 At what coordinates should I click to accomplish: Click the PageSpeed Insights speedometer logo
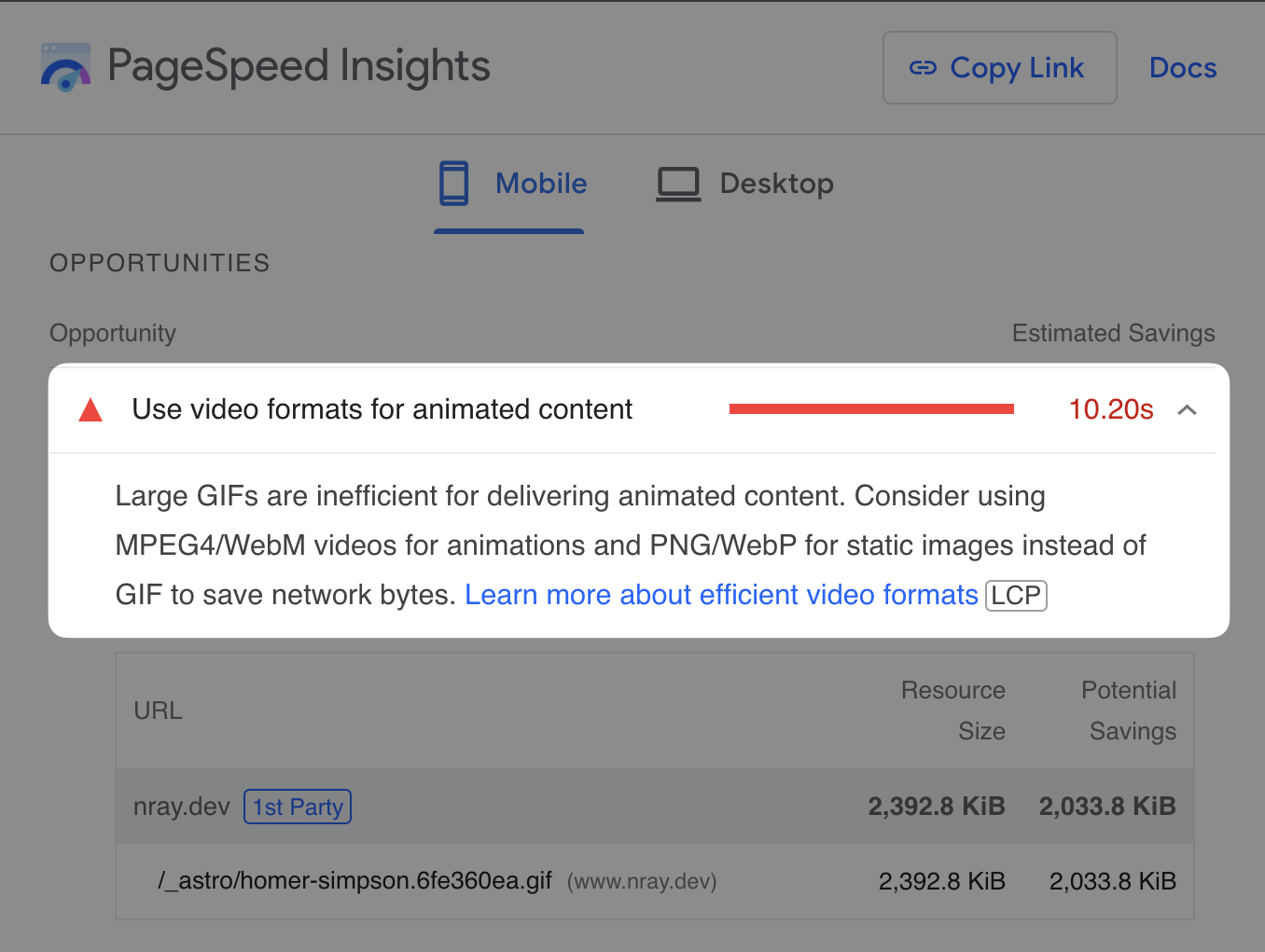point(65,67)
